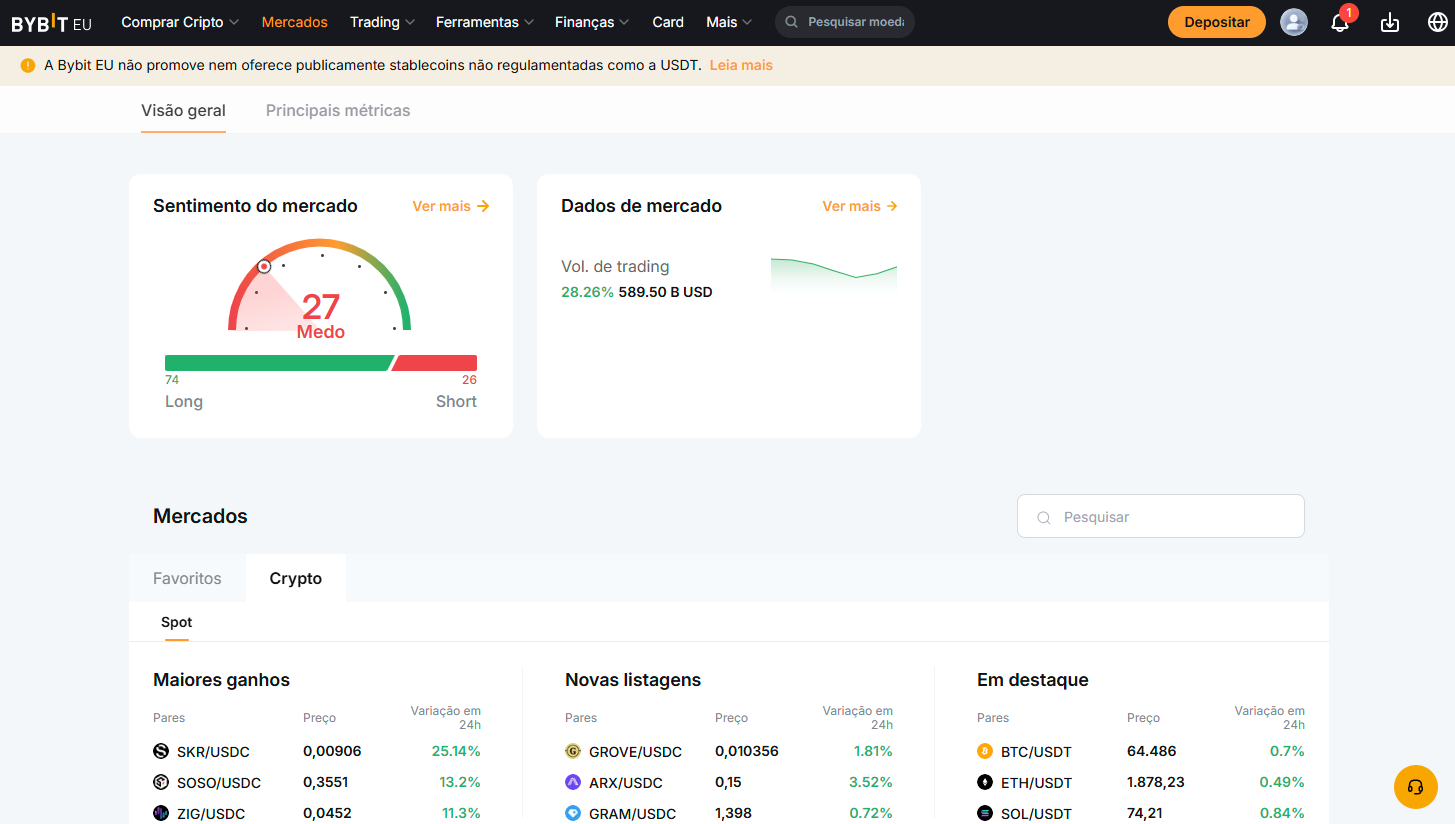Click the 13.2% change for SOSO/USDC
This screenshot has width=1455, height=824.
coord(460,782)
